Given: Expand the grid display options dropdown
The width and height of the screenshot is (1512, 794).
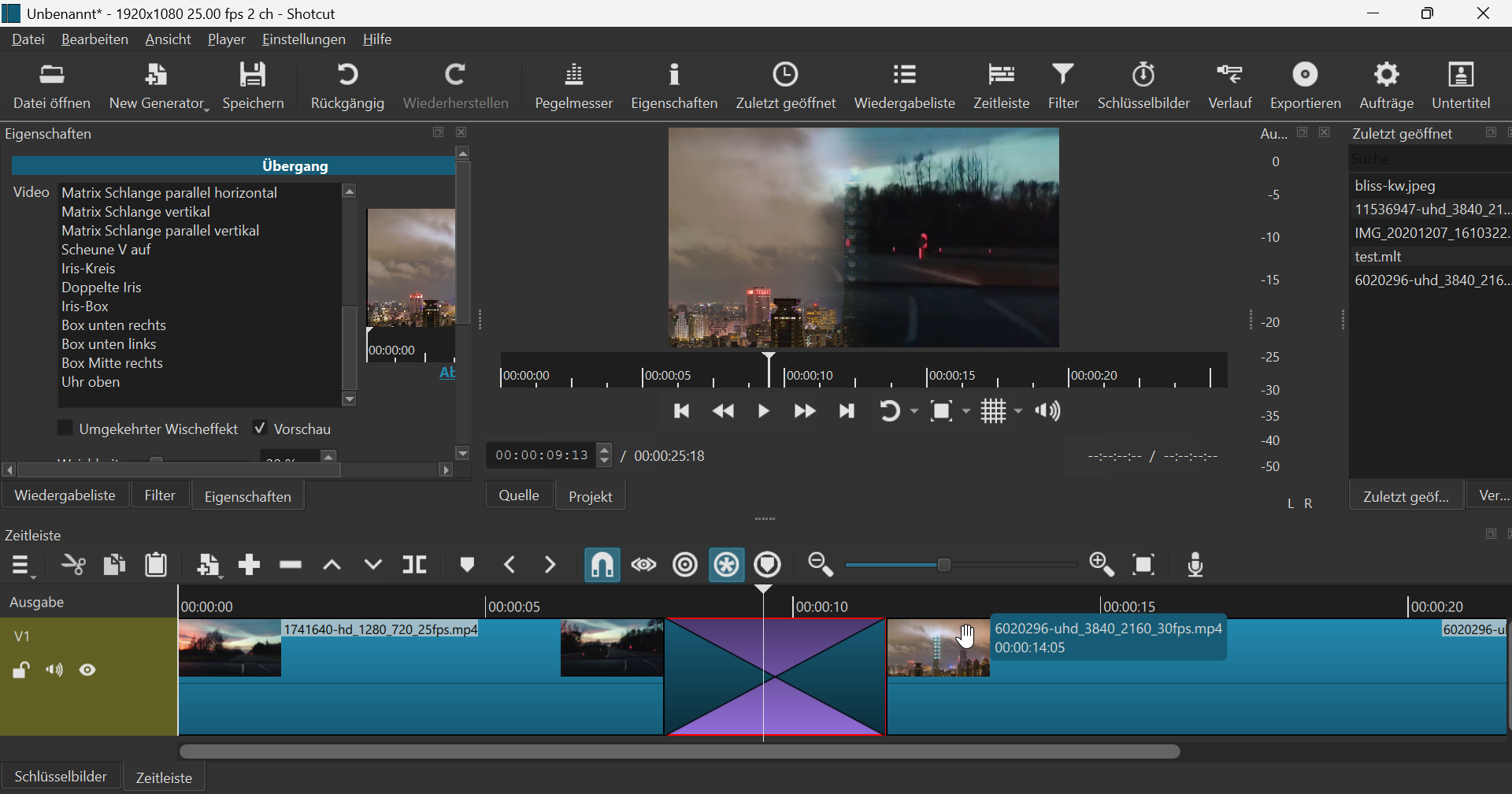Looking at the screenshot, I should 1018,411.
